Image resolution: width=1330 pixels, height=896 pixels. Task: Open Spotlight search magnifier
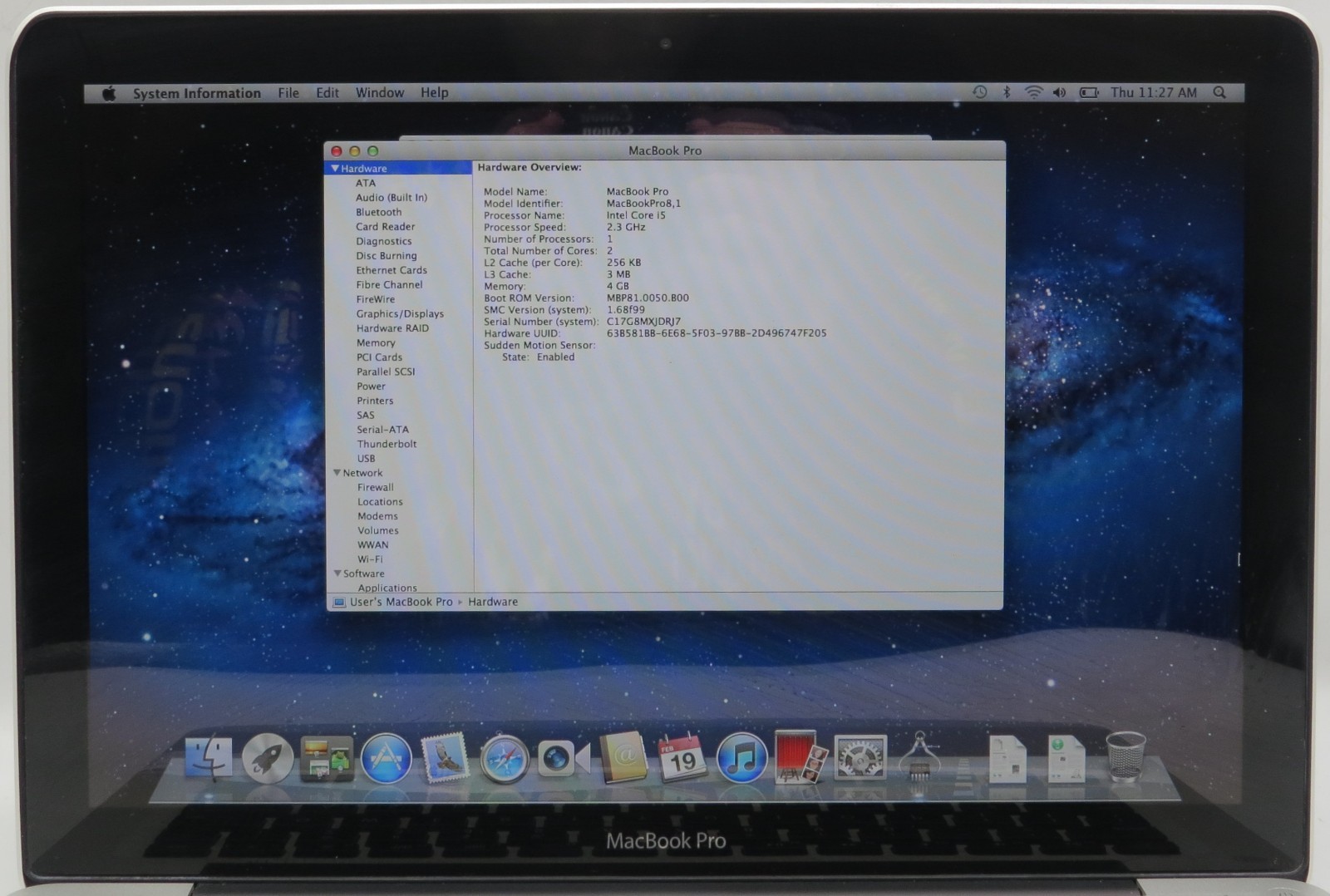click(1219, 92)
